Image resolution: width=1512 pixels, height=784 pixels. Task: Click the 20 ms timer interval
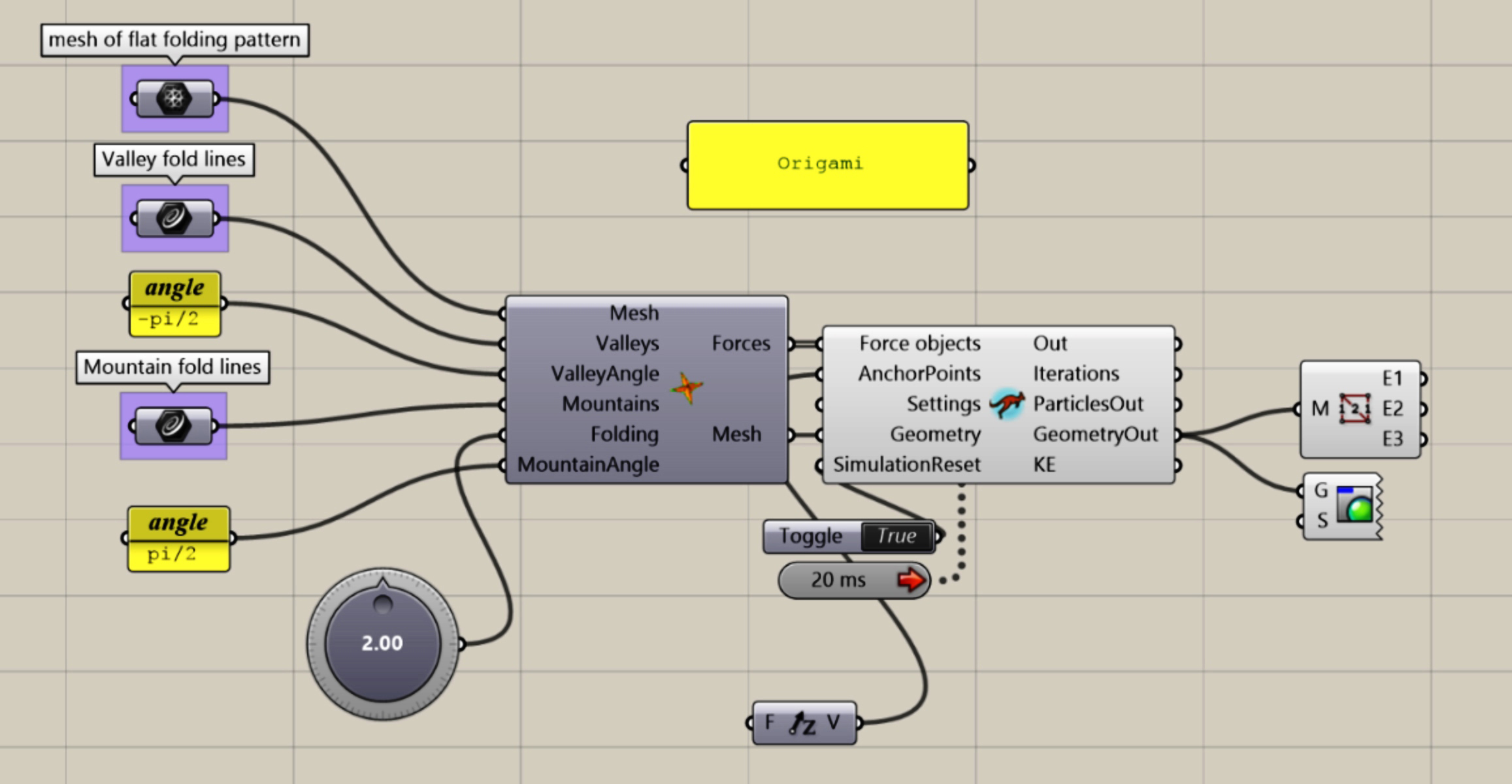click(x=838, y=580)
